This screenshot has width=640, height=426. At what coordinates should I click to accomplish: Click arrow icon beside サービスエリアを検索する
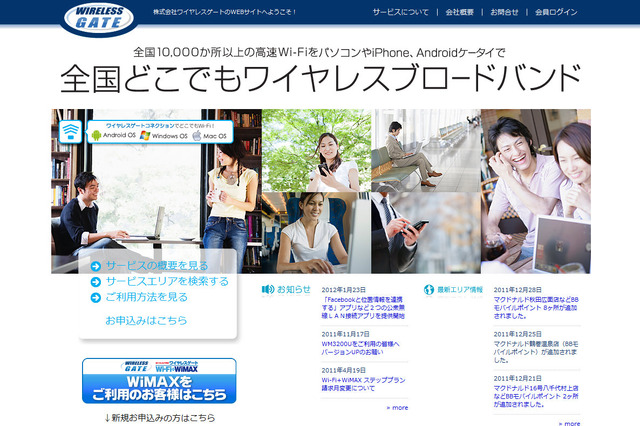pyautogui.click(x=96, y=282)
